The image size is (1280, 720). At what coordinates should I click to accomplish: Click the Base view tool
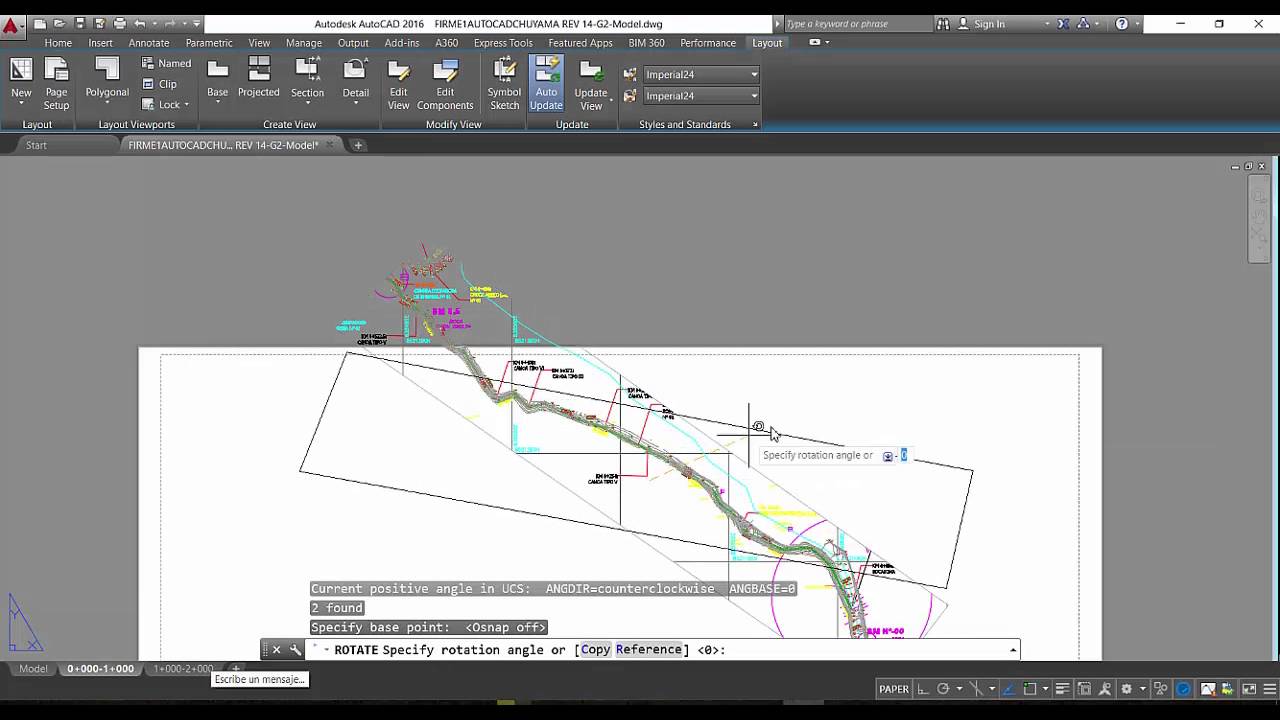click(x=217, y=82)
